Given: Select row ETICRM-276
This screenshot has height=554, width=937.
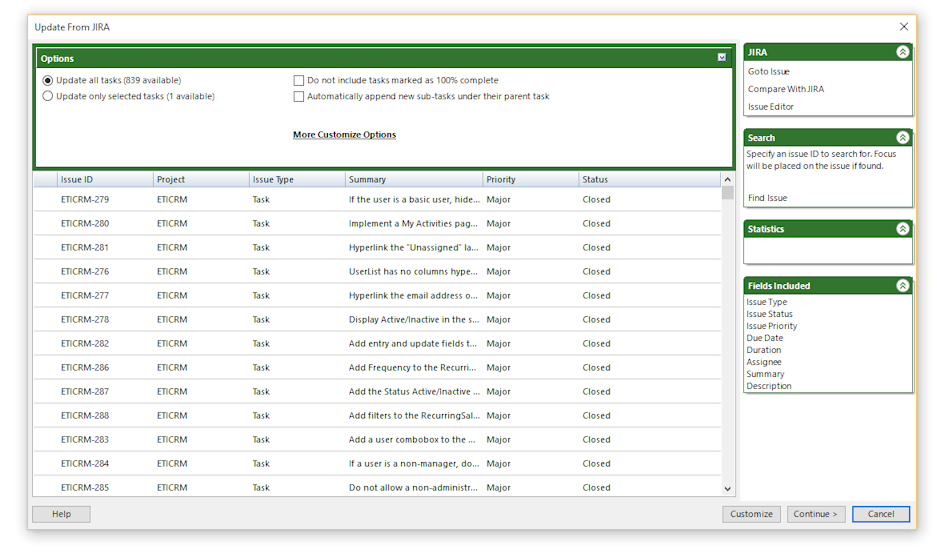Looking at the screenshot, I should (377, 271).
